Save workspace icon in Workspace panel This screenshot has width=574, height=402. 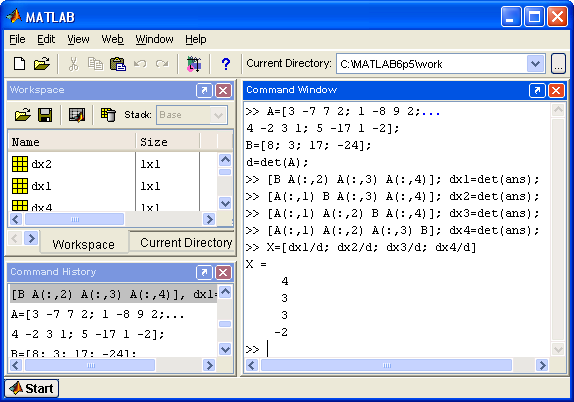point(45,115)
